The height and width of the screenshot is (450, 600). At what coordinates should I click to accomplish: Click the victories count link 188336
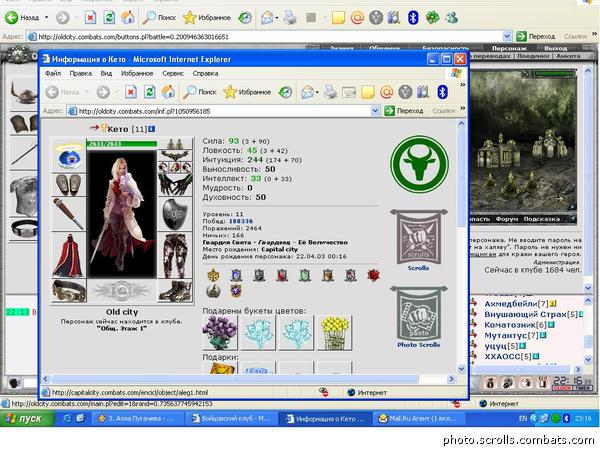coord(241,221)
